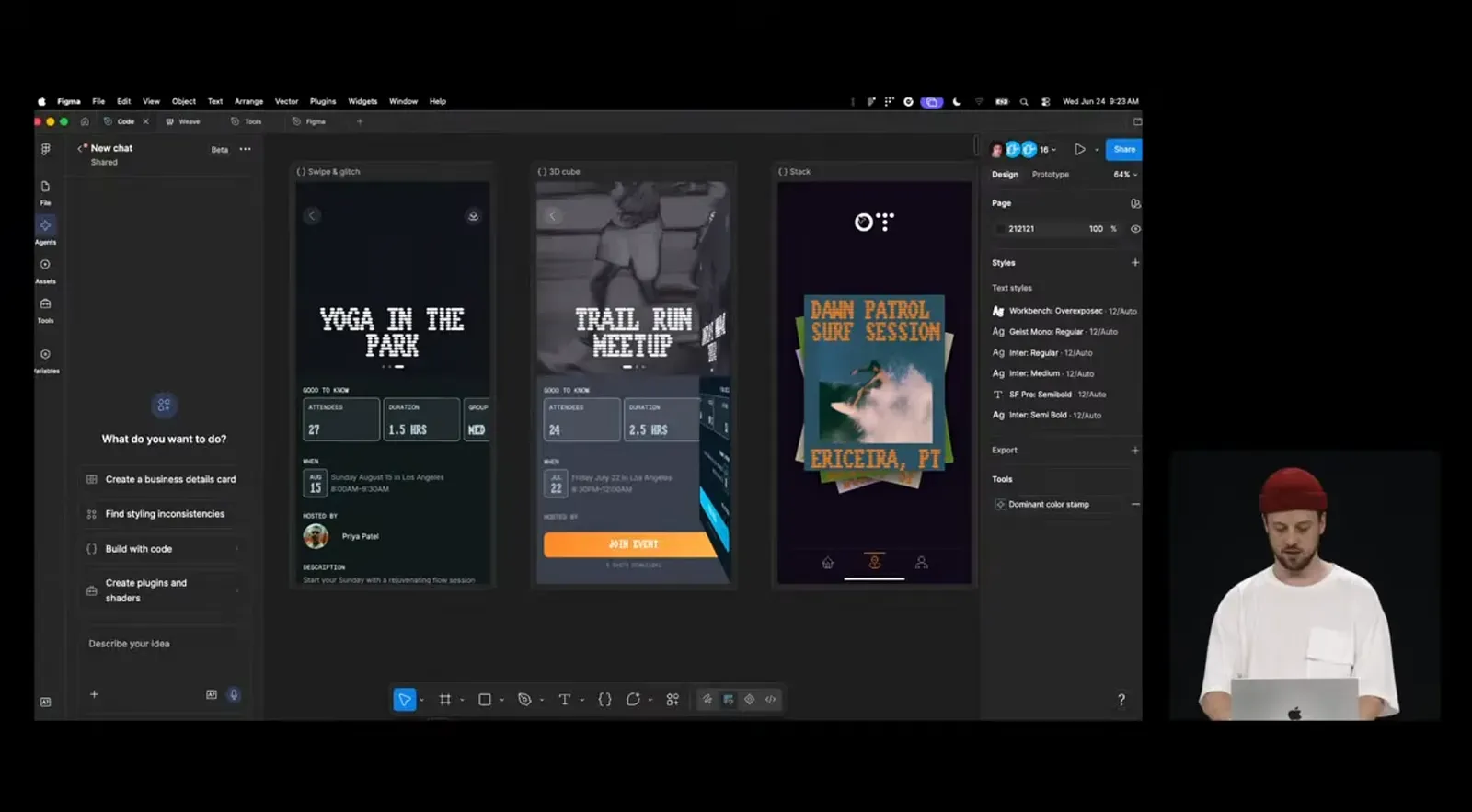Click the home icon in the tab bar
1472x812 pixels.
85,121
